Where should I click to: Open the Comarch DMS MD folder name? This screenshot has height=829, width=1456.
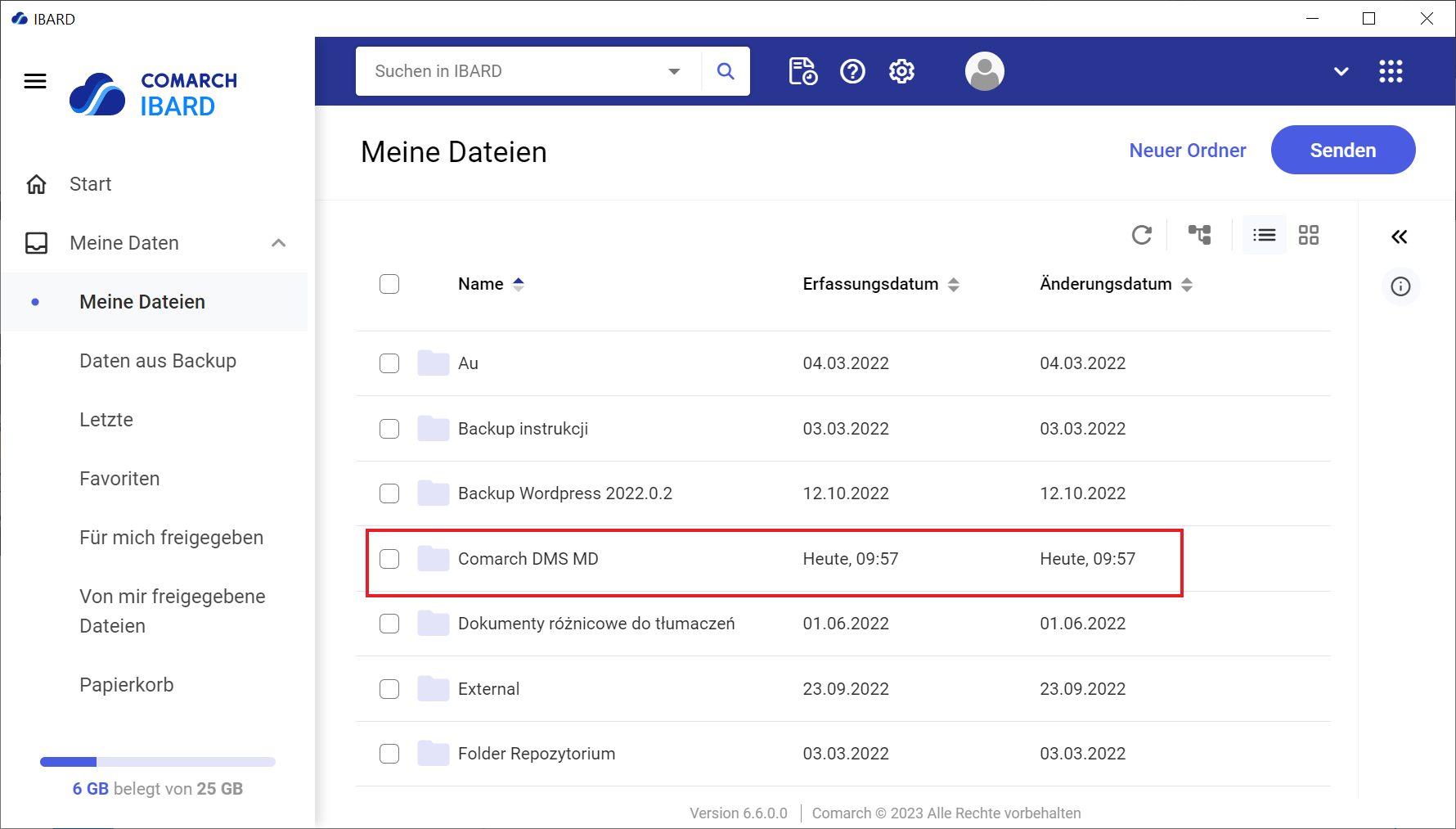pyautogui.click(x=528, y=559)
